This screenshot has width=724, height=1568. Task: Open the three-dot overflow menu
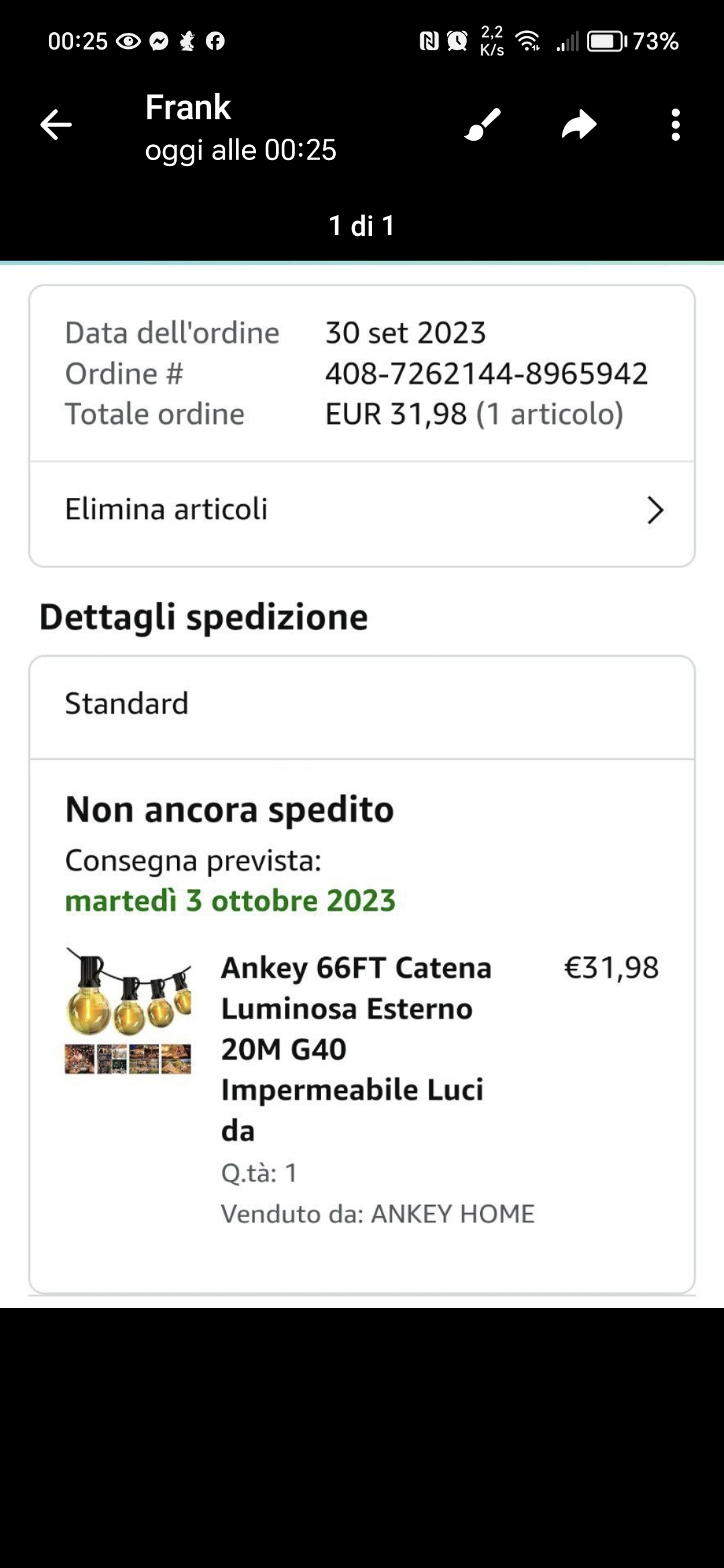tap(675, 125)
